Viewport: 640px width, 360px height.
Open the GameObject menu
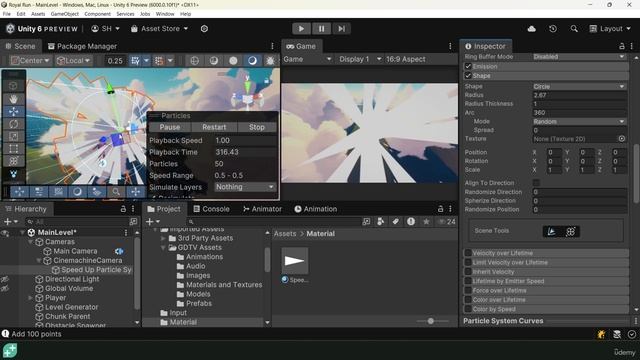point(64,14)
